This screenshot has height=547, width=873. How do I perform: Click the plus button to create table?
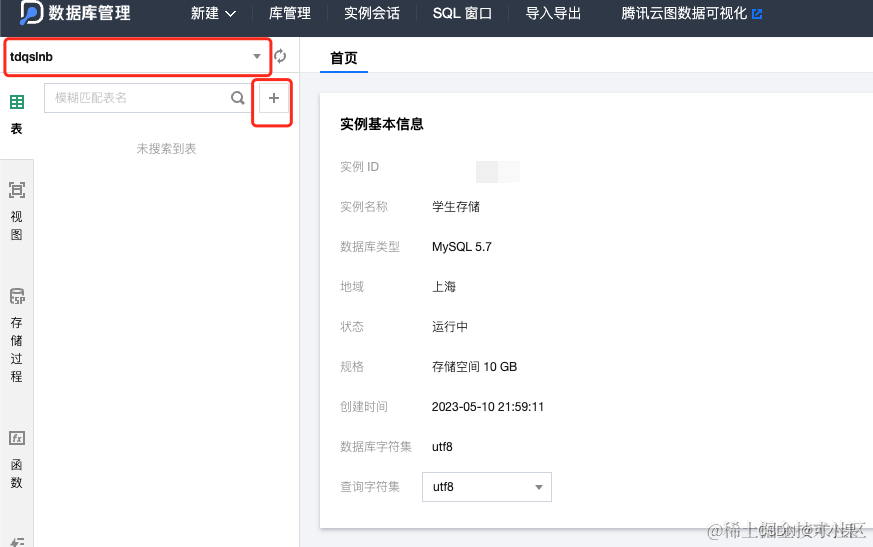click(x=273, y=98)
